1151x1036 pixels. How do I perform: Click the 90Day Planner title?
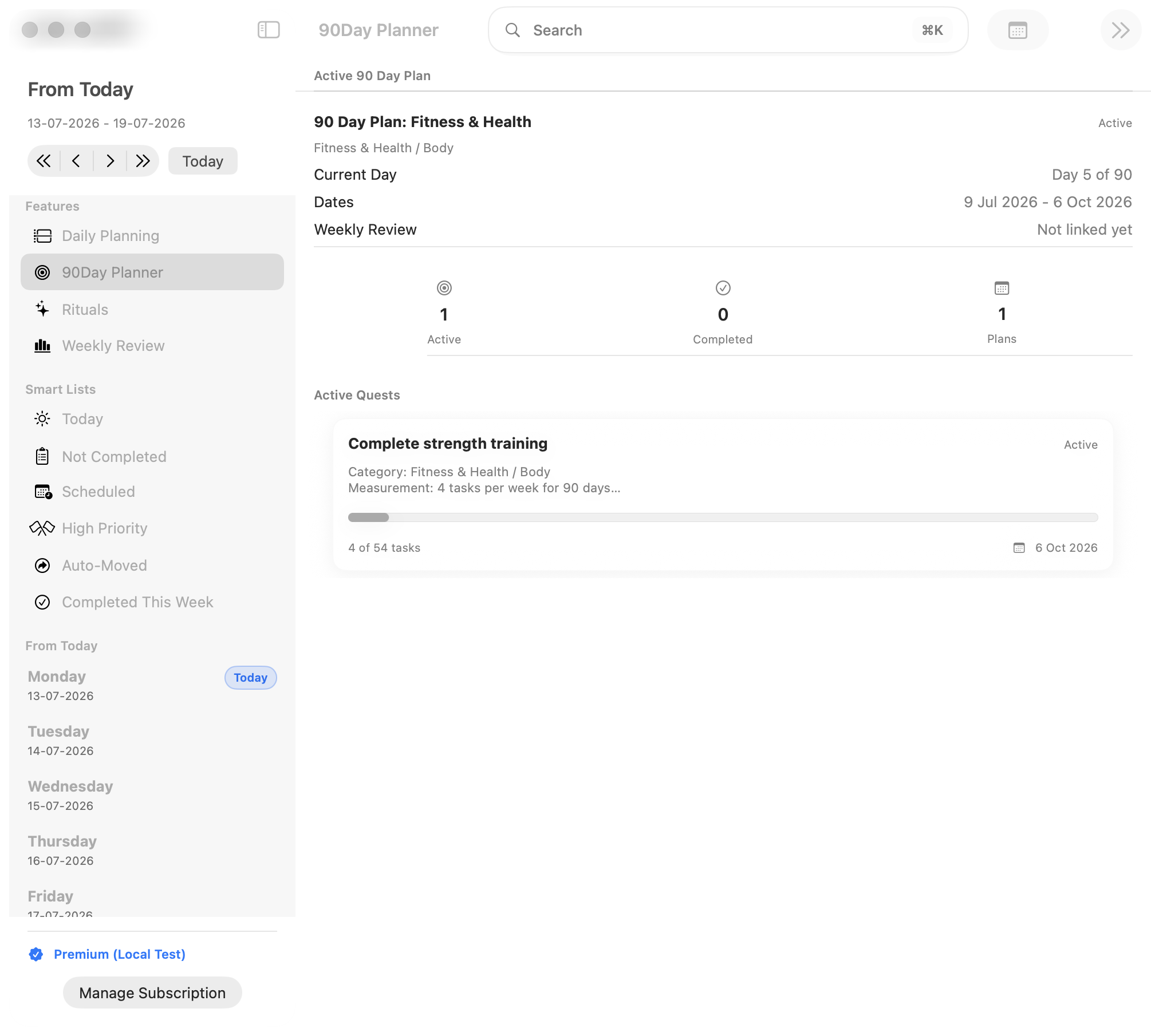click(x=379, y=30)
